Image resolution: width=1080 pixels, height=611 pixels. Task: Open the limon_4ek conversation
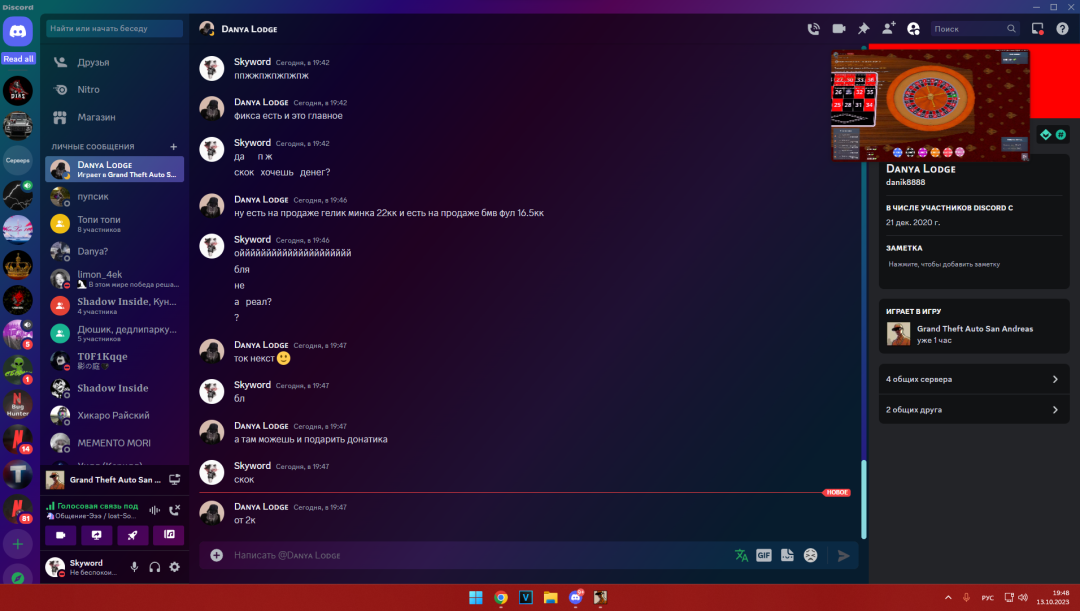(114, 278)
